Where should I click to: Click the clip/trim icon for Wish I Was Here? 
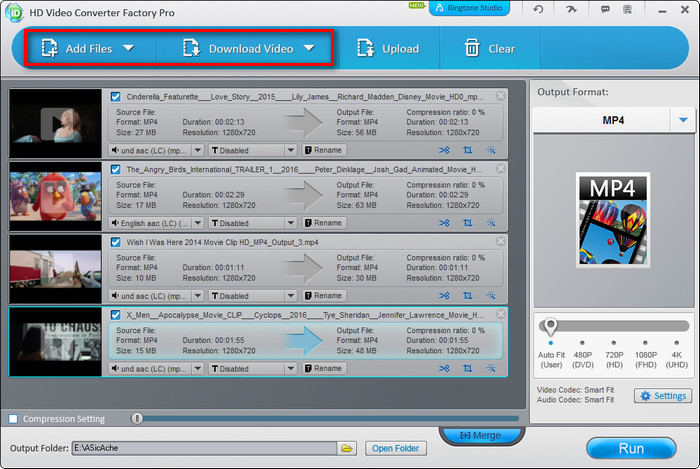pos(444,296)
